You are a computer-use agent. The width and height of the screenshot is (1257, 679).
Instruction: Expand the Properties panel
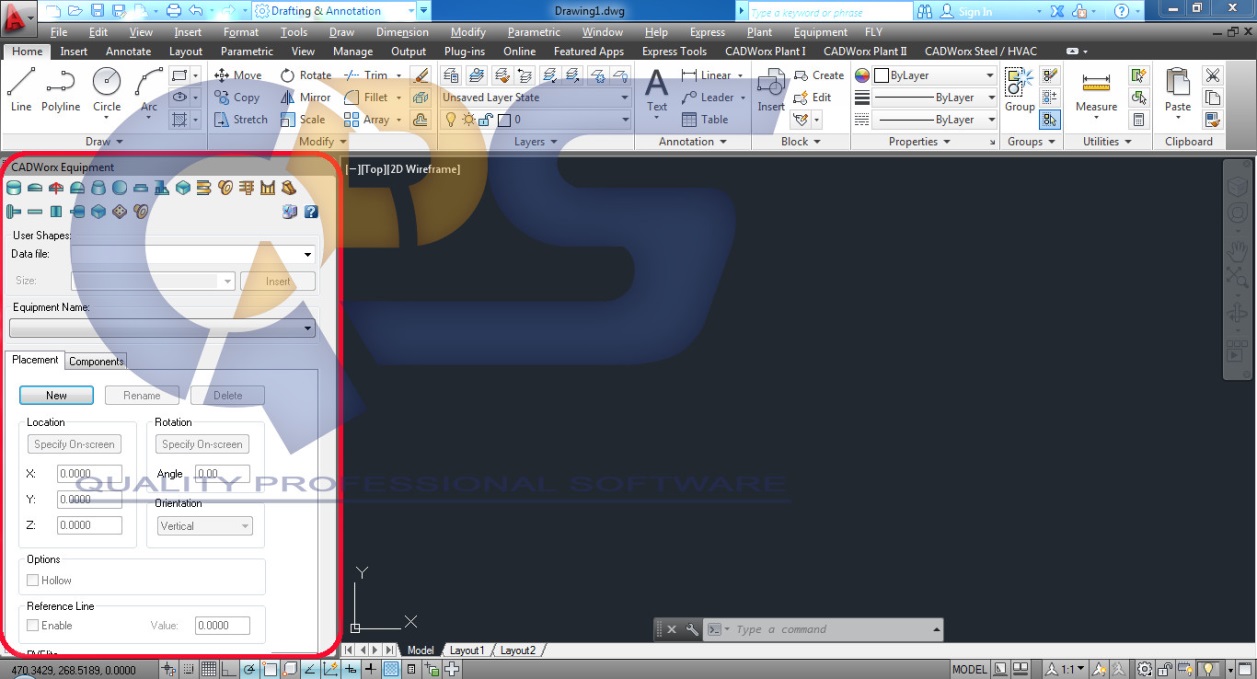point(920,141)
